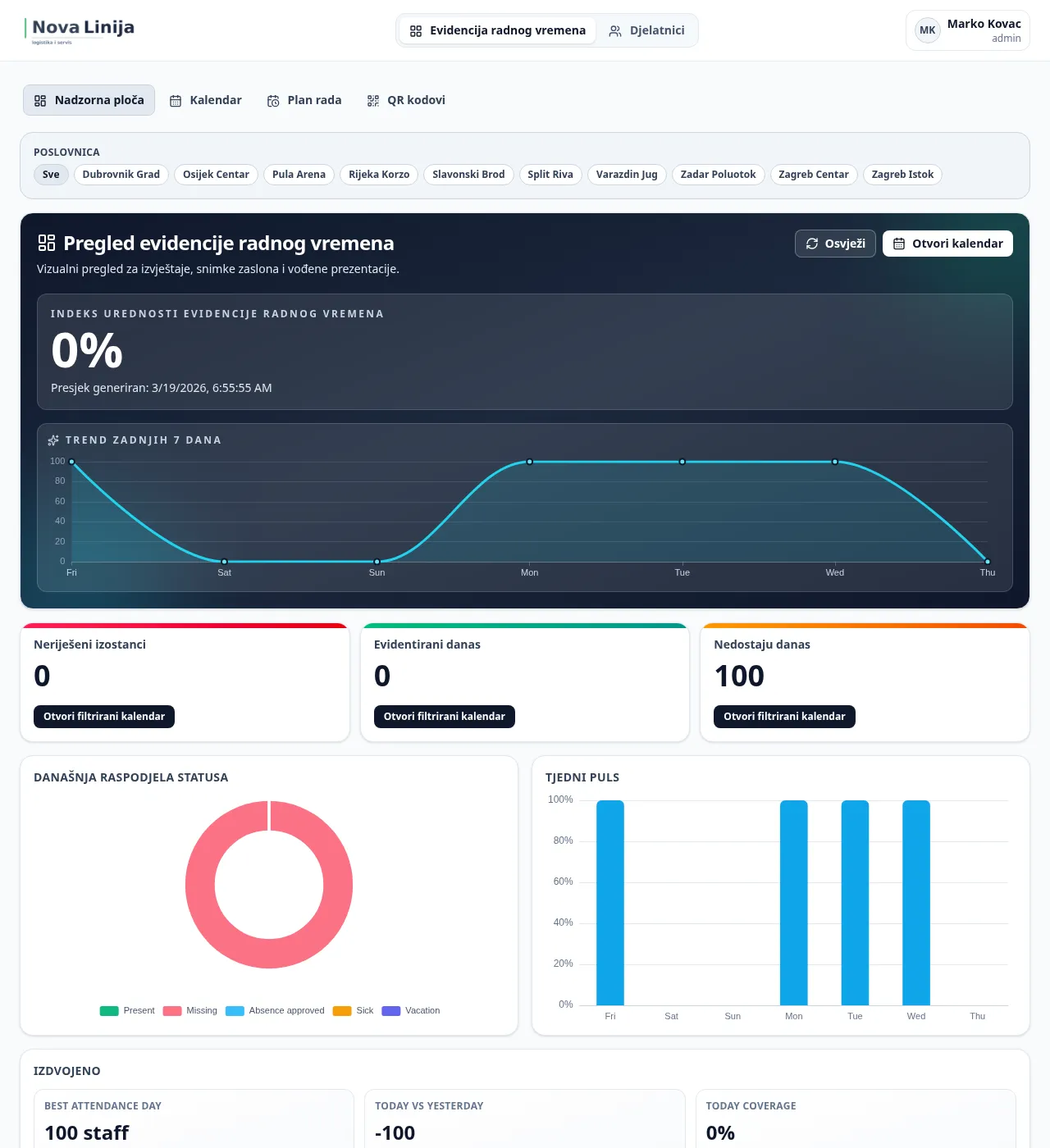
Task: Click the clock icon on Plan rada
Action: click(273, 100)
